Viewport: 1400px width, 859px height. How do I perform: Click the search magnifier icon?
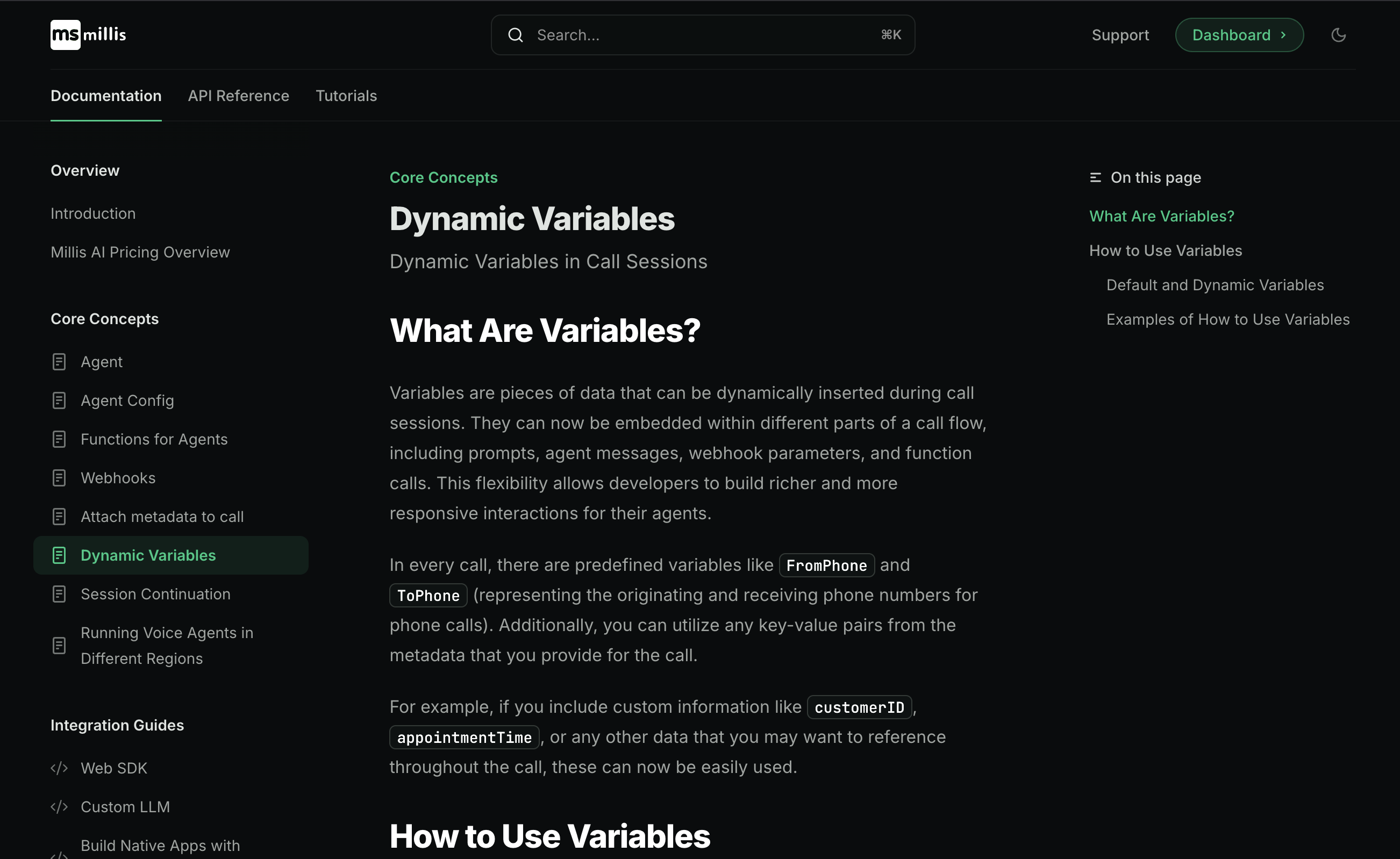coord(516,34)
